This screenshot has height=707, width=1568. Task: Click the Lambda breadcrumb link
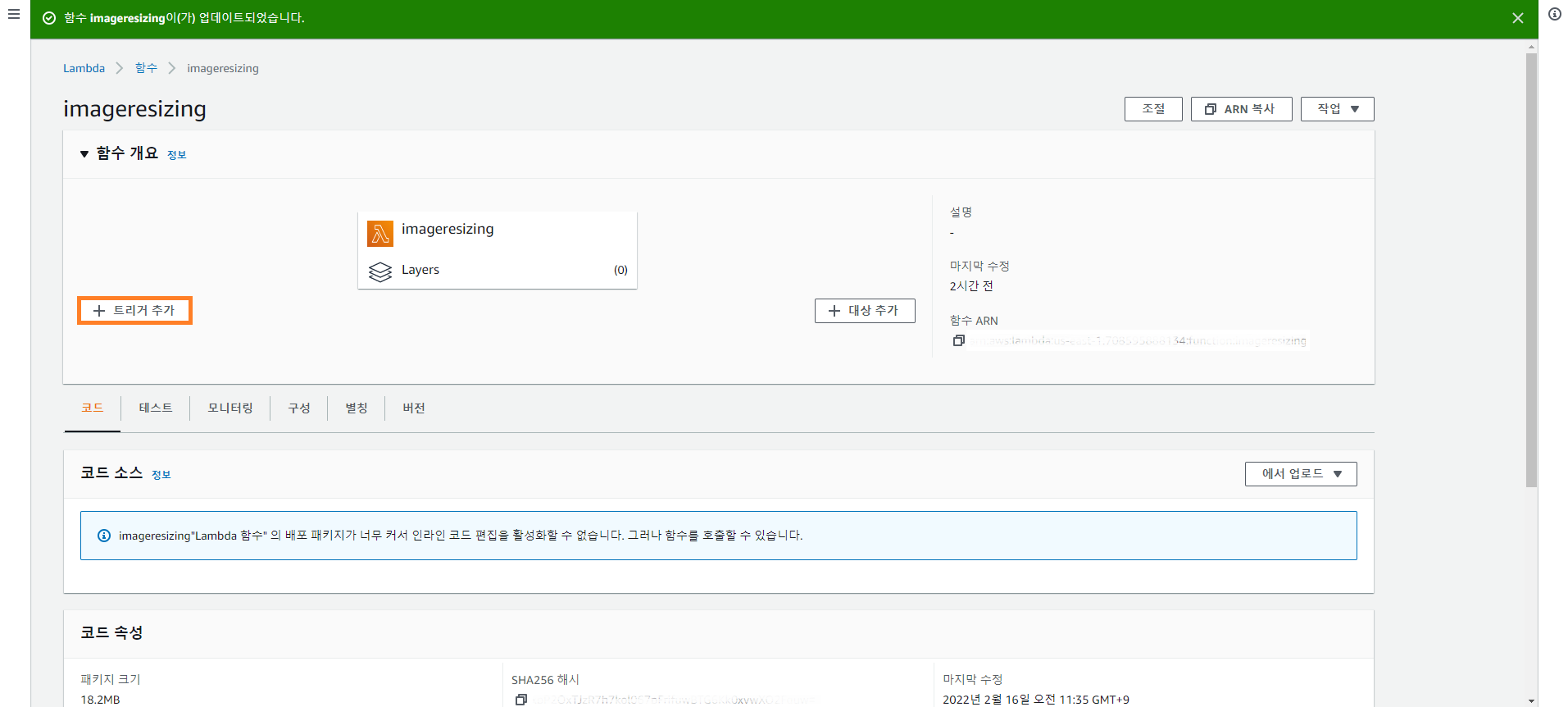[84, 68]
